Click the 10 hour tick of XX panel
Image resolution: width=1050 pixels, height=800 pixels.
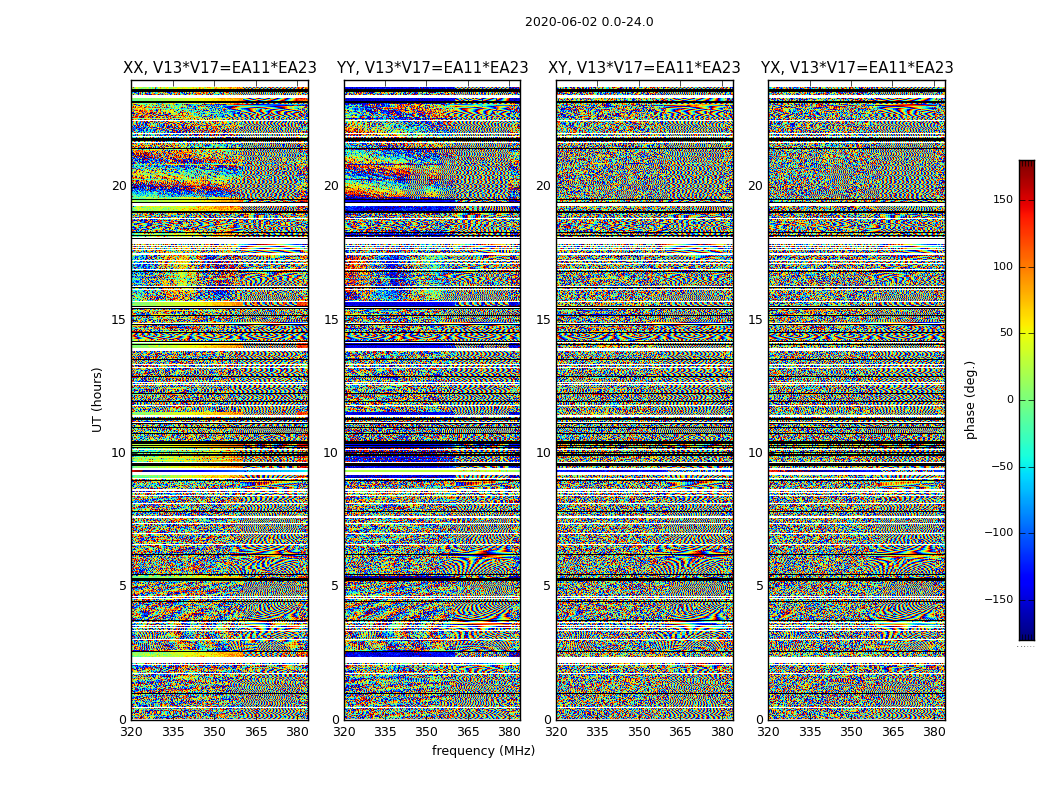point(119,453)
